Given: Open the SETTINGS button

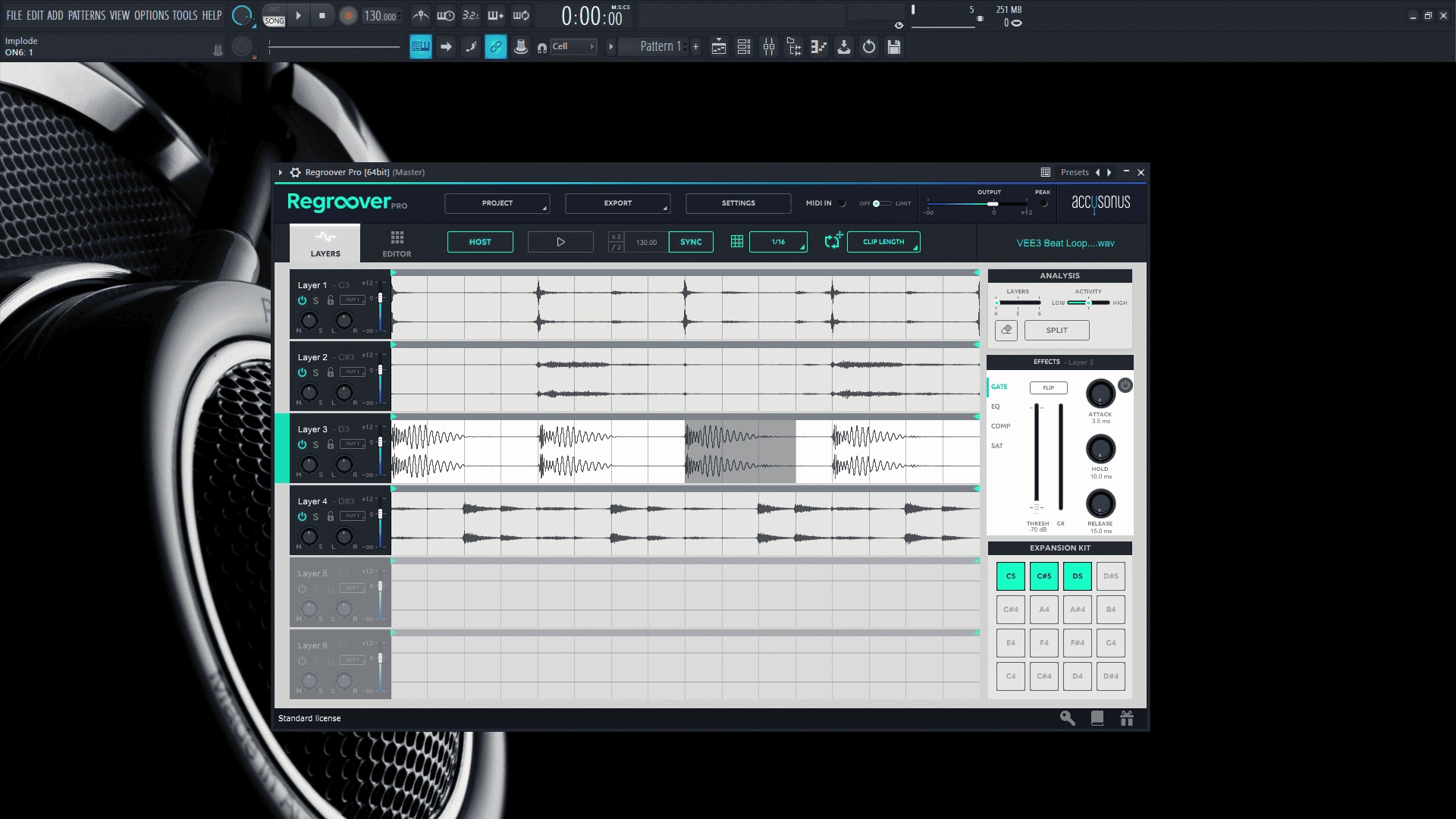Looking at the screenshot, I should (739, 203).
